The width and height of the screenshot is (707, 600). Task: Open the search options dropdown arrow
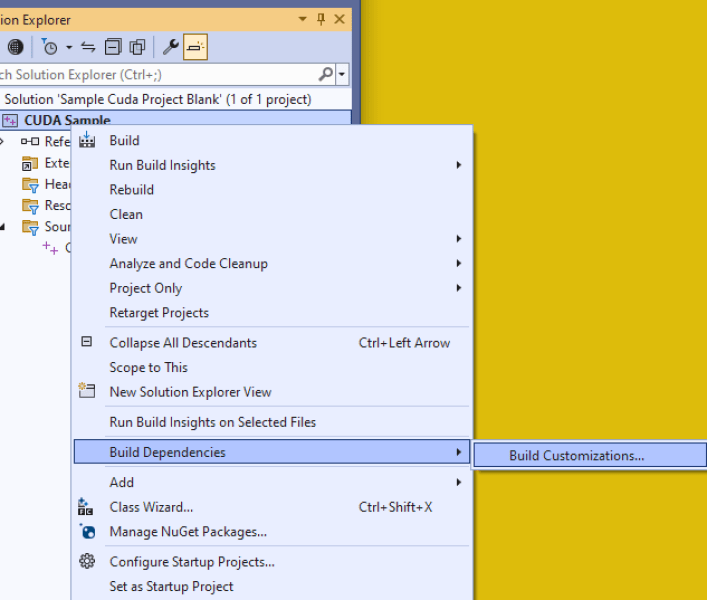click(342, 74)
